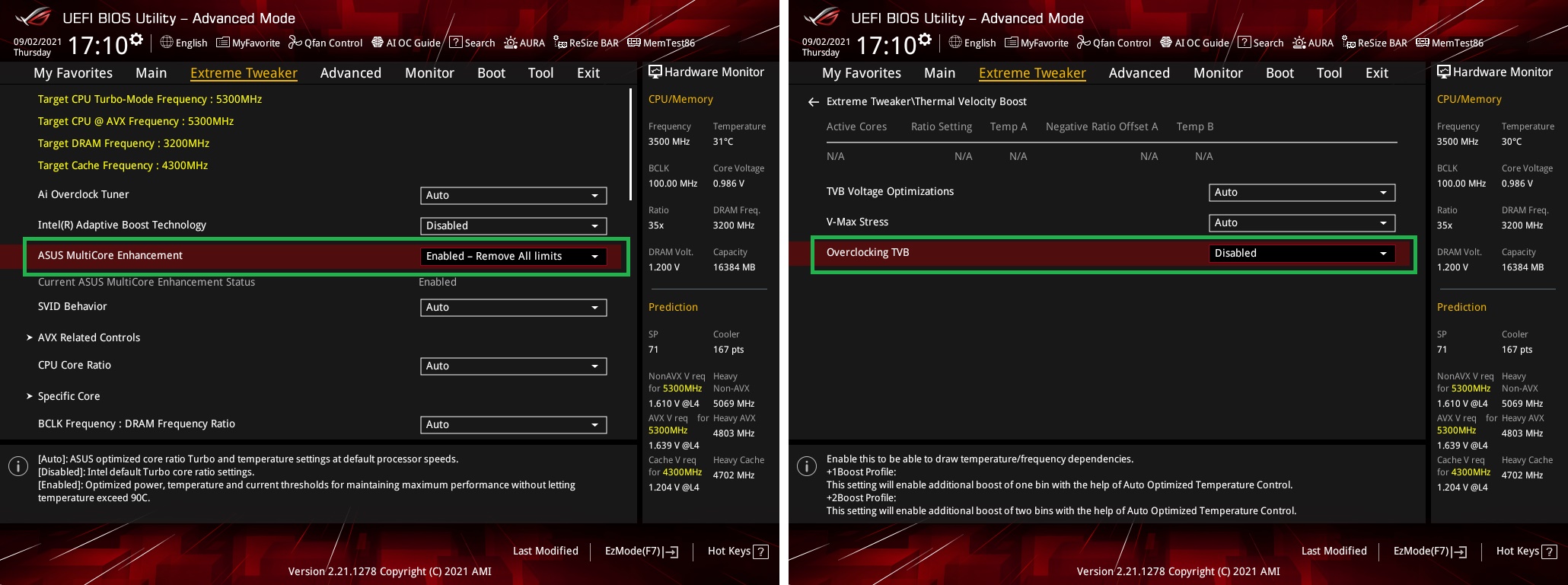
Task: Click Prediction heading in right window
Action: click(1461, 307)
